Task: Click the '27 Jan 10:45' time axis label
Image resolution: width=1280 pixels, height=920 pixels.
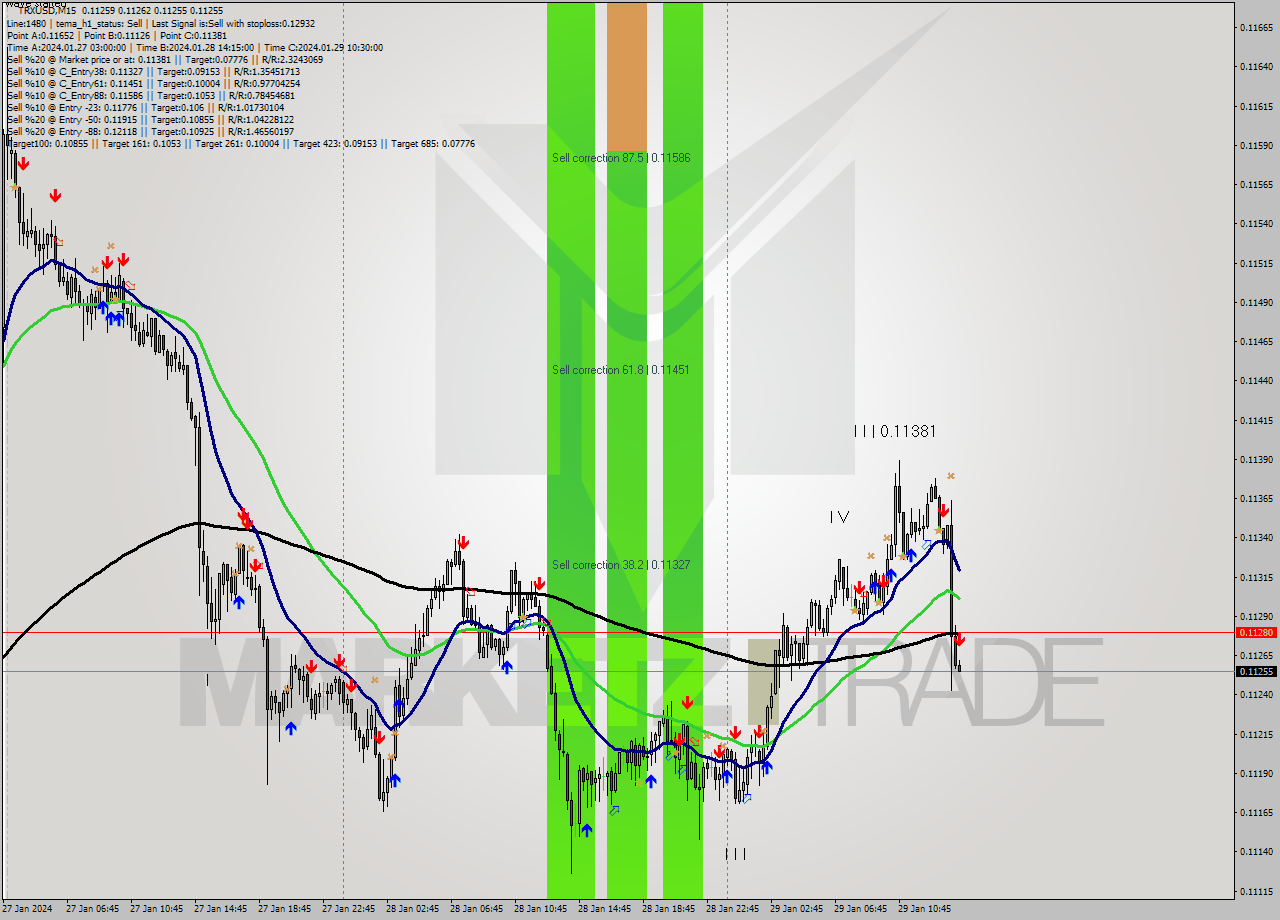Action: [157, 909]
